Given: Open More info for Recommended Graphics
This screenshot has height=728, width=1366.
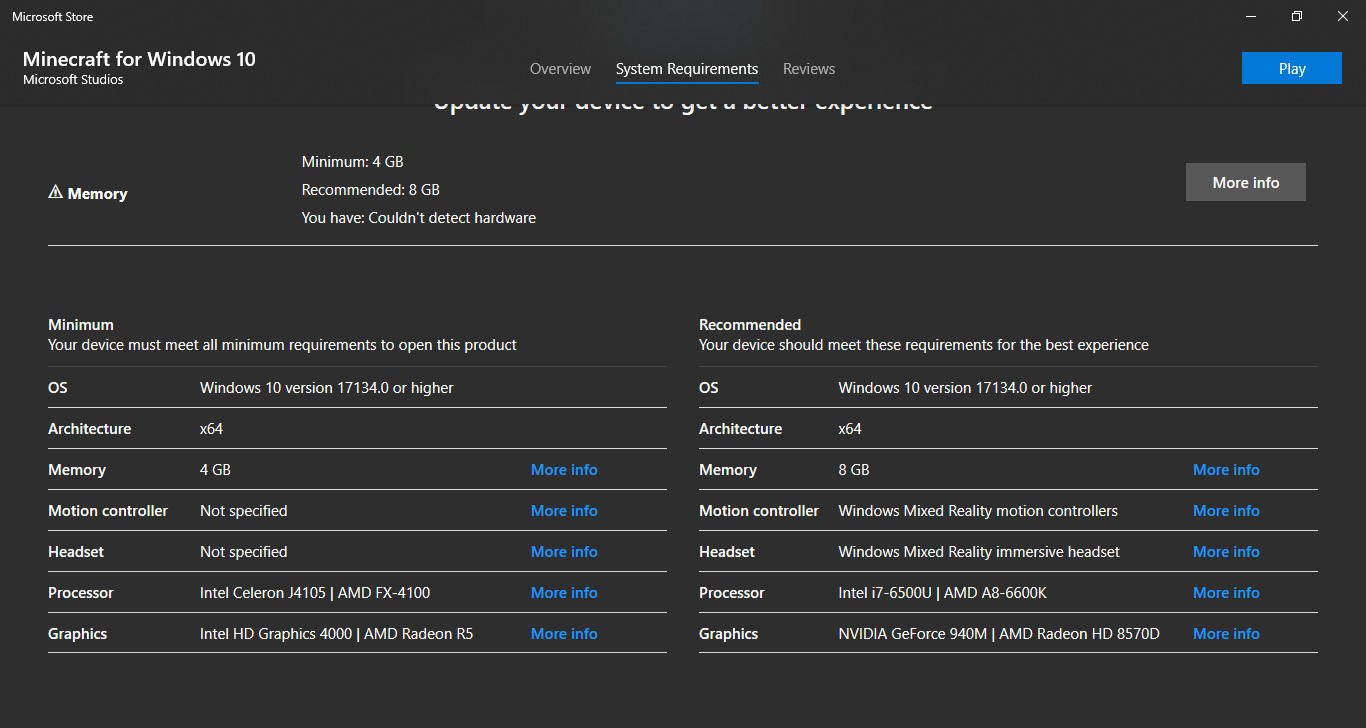Looking at the screenshot, I should coord(1226,634).
